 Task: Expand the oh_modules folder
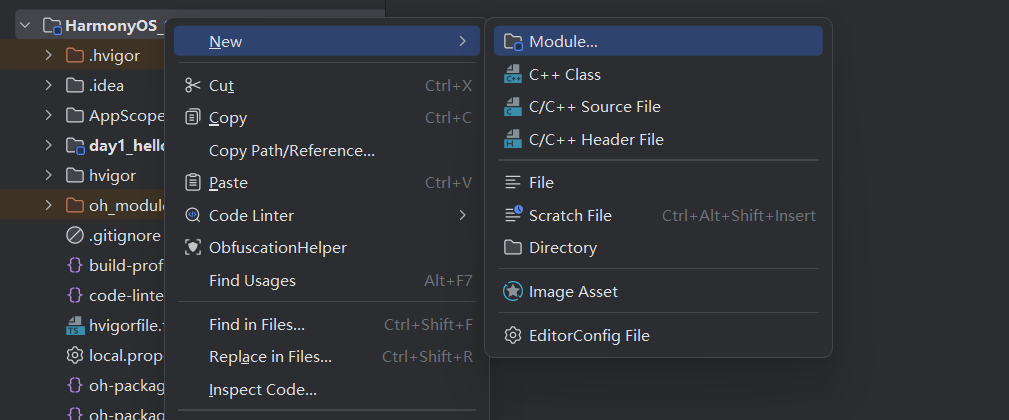pyautogui.click(x=48, y=205)
